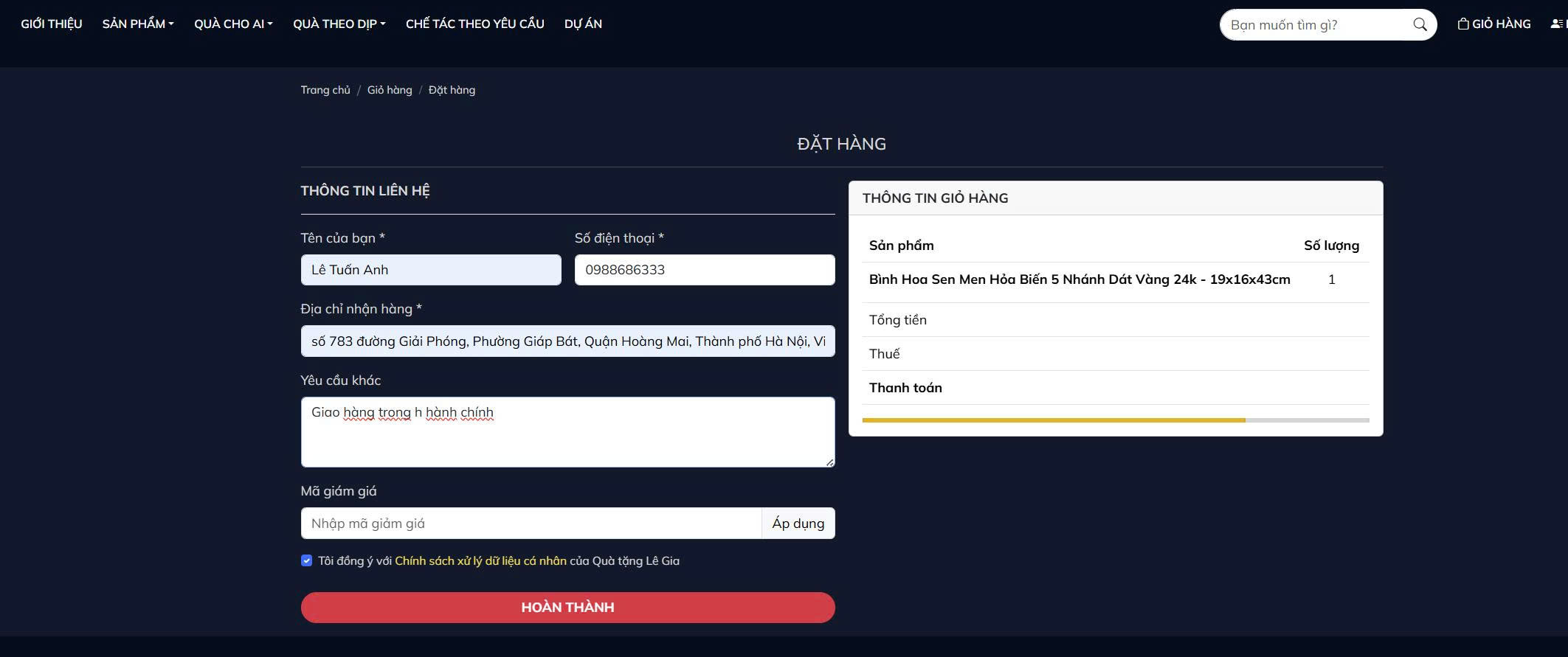Go to the DỰ ÁN page

tap(583, 24)
